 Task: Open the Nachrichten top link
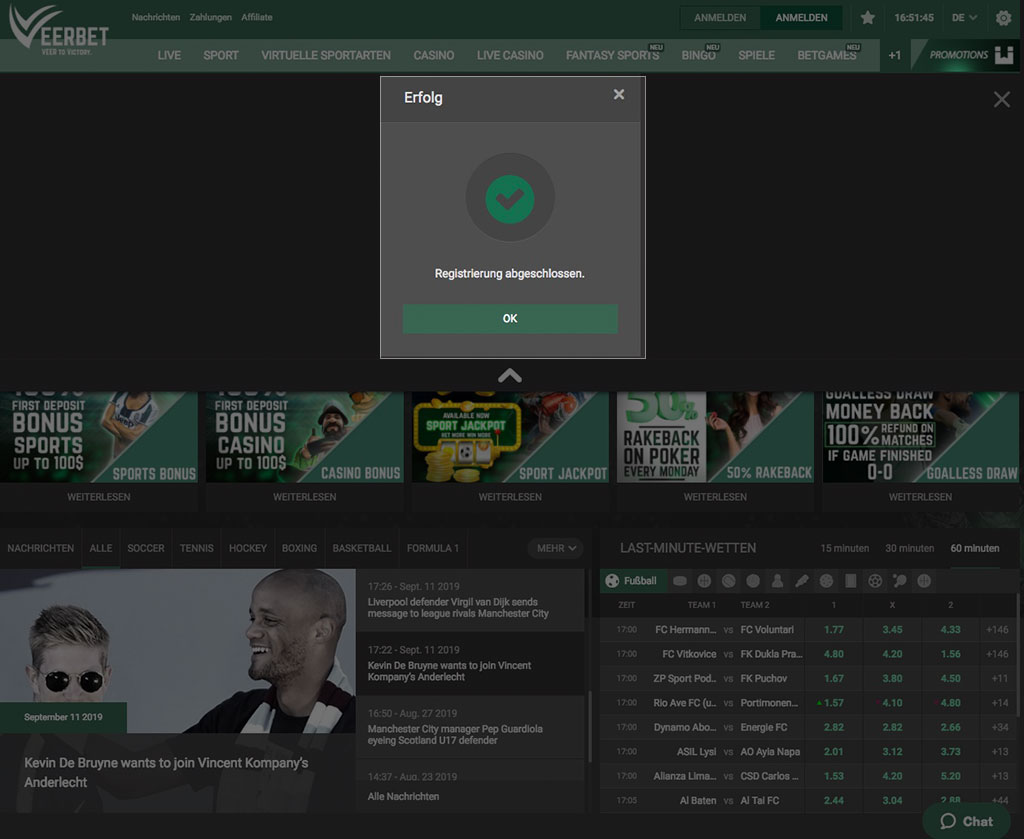tap(155, 18)
